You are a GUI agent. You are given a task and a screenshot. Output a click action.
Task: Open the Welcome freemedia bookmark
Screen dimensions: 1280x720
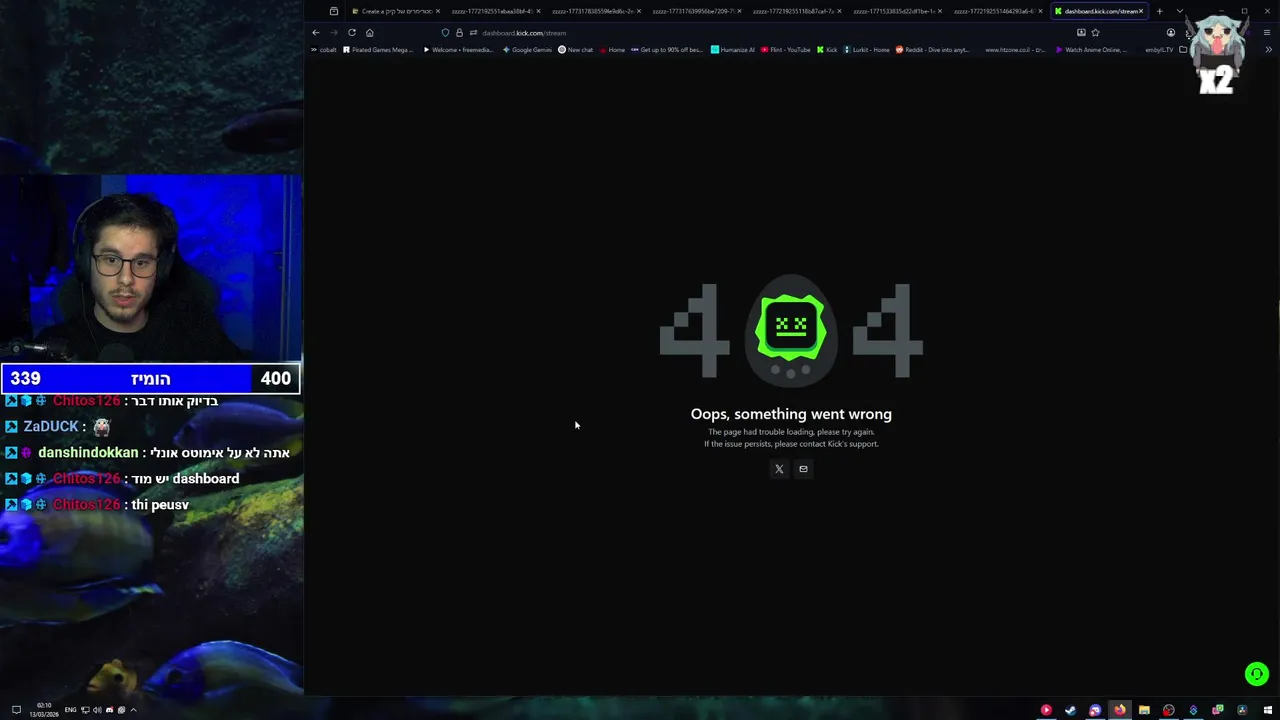(458, 49)
